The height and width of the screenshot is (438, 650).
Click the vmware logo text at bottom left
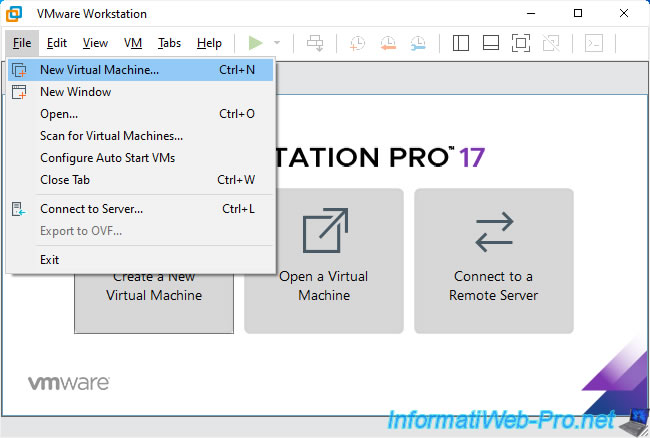[69, 383]
